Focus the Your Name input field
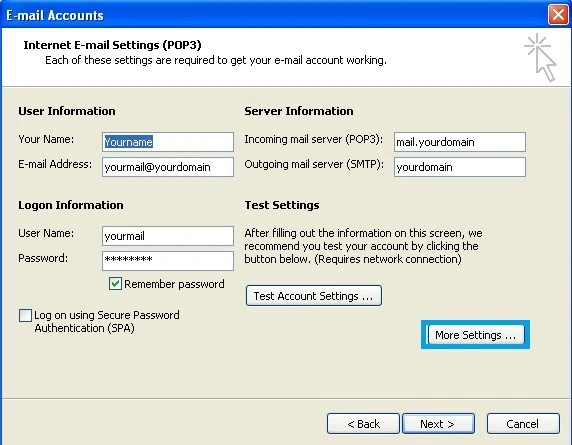Image resolution: width=572 pixels, height=445 pixels. (x=168, y=142)
